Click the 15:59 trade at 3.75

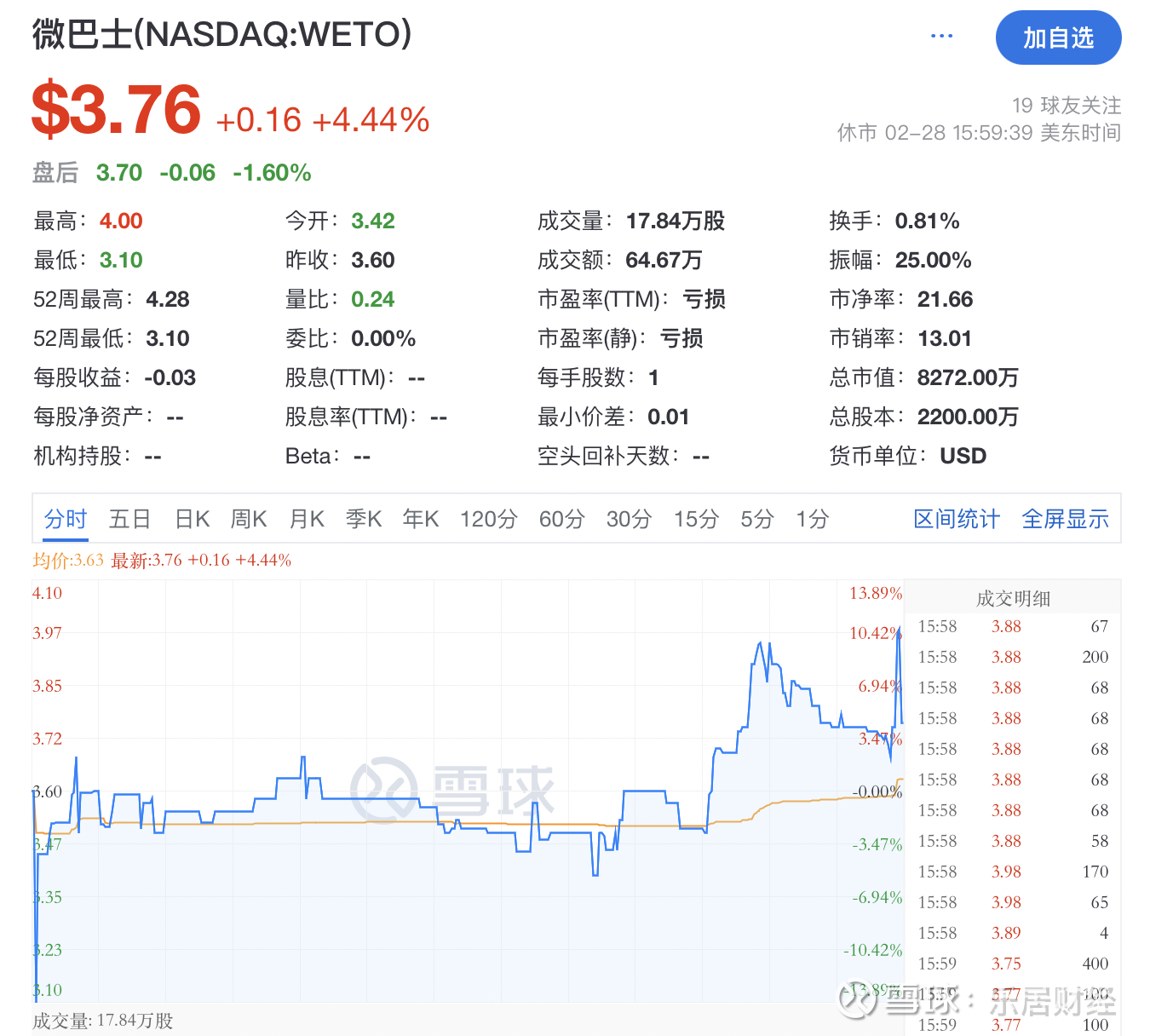pos(1013,964)
